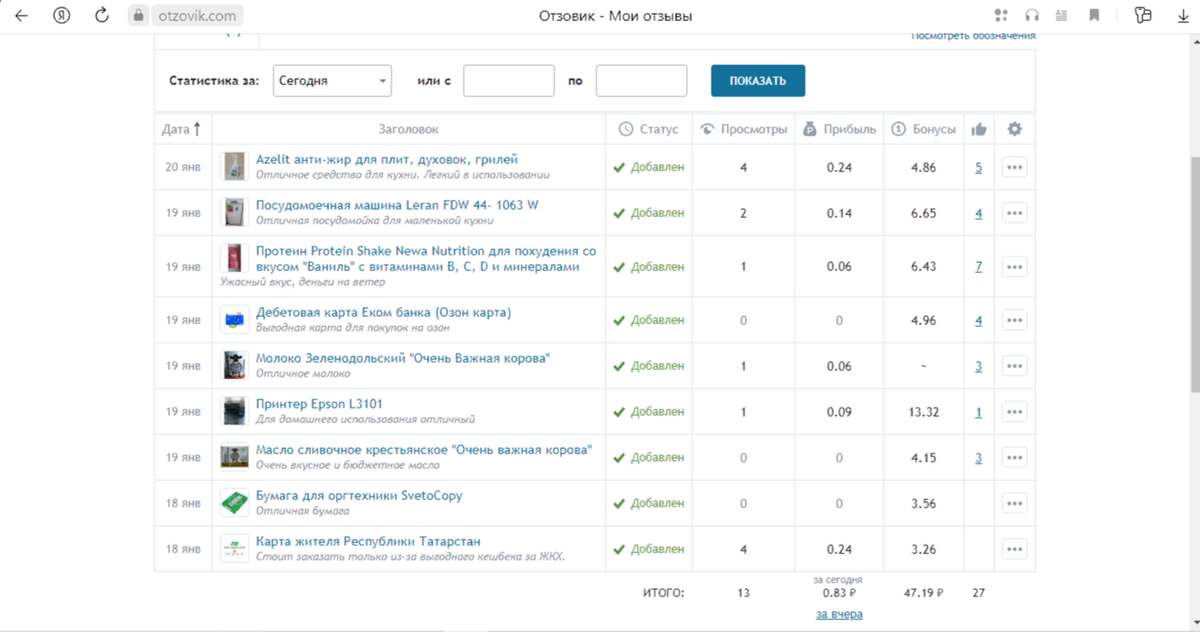The image size is (1200, 632).
Task: Open likes count 5 for Azelit review
Action: tap(979, 168)
